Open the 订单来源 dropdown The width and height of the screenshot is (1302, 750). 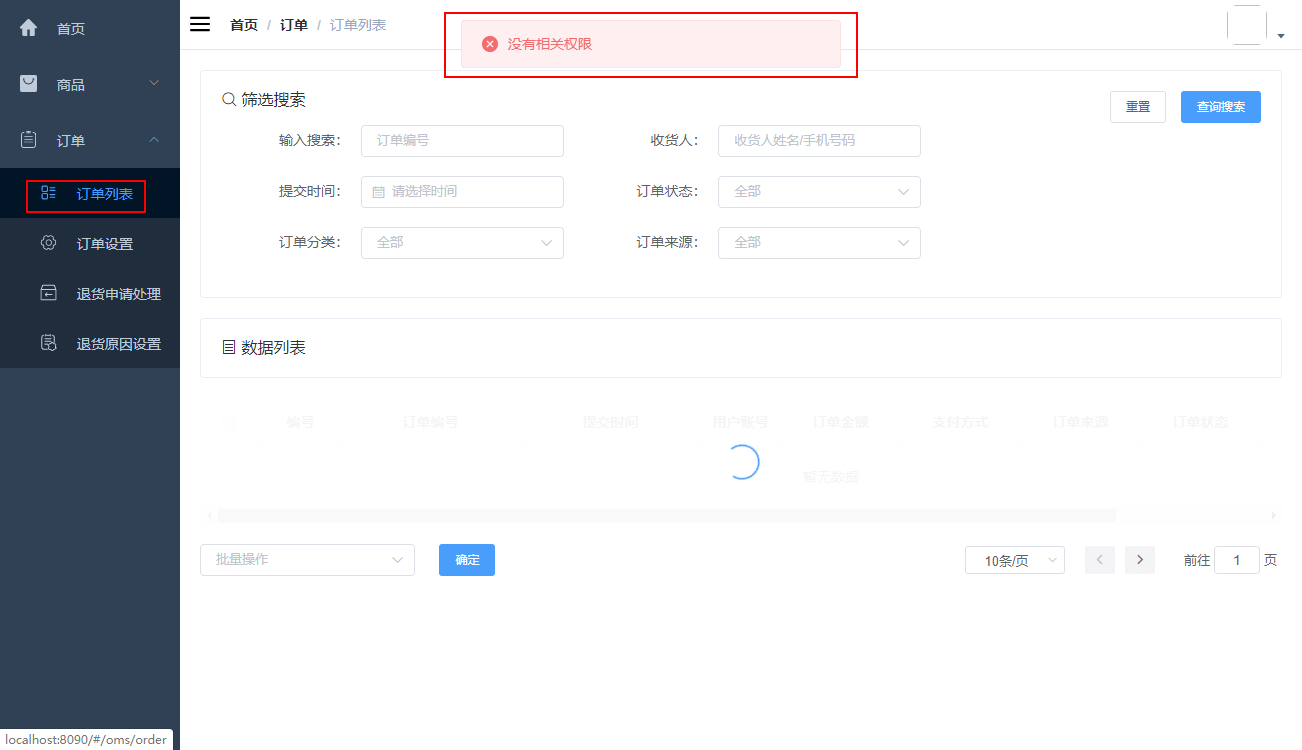coord(819,243)
